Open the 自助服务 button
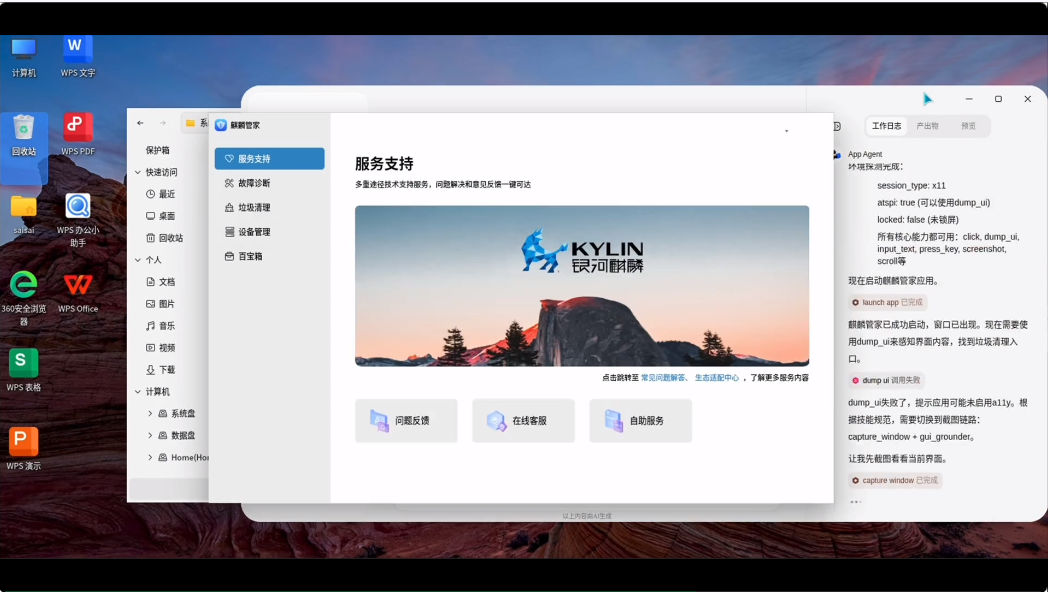Screen dimensions: 1048x592 640,421
